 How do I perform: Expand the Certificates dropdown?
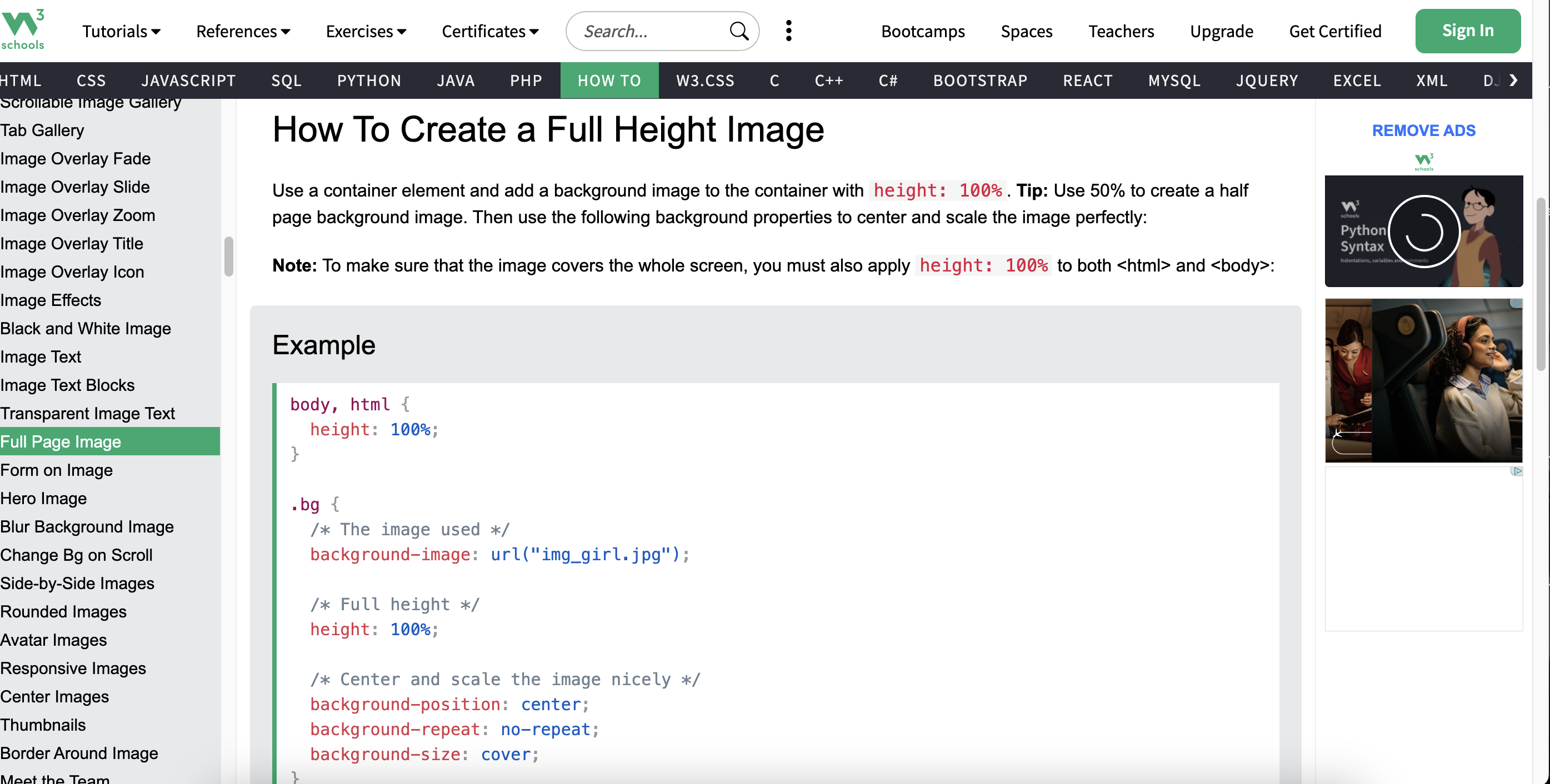click(x=490, y=31)
